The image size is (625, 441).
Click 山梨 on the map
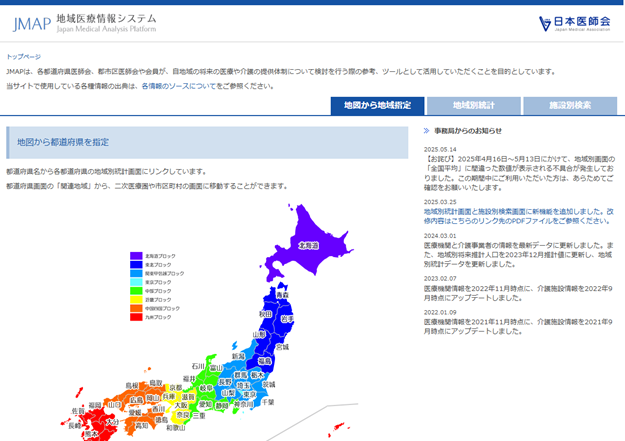pyautogui.click(x=228, y=393)
